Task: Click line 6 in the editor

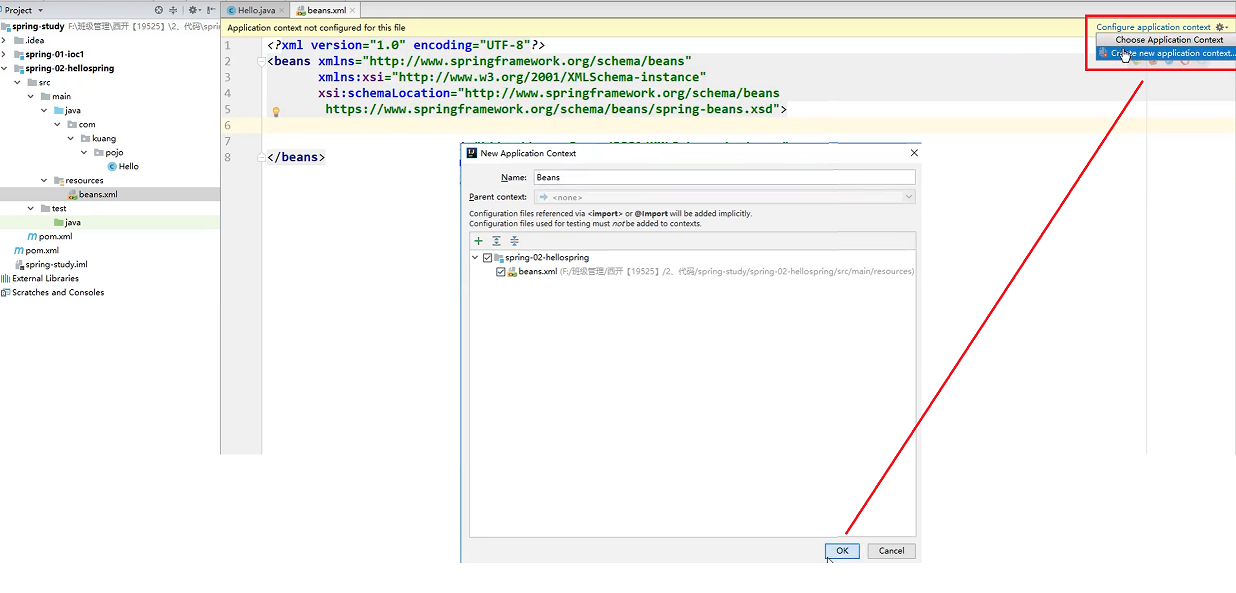Action: (748, 125)
